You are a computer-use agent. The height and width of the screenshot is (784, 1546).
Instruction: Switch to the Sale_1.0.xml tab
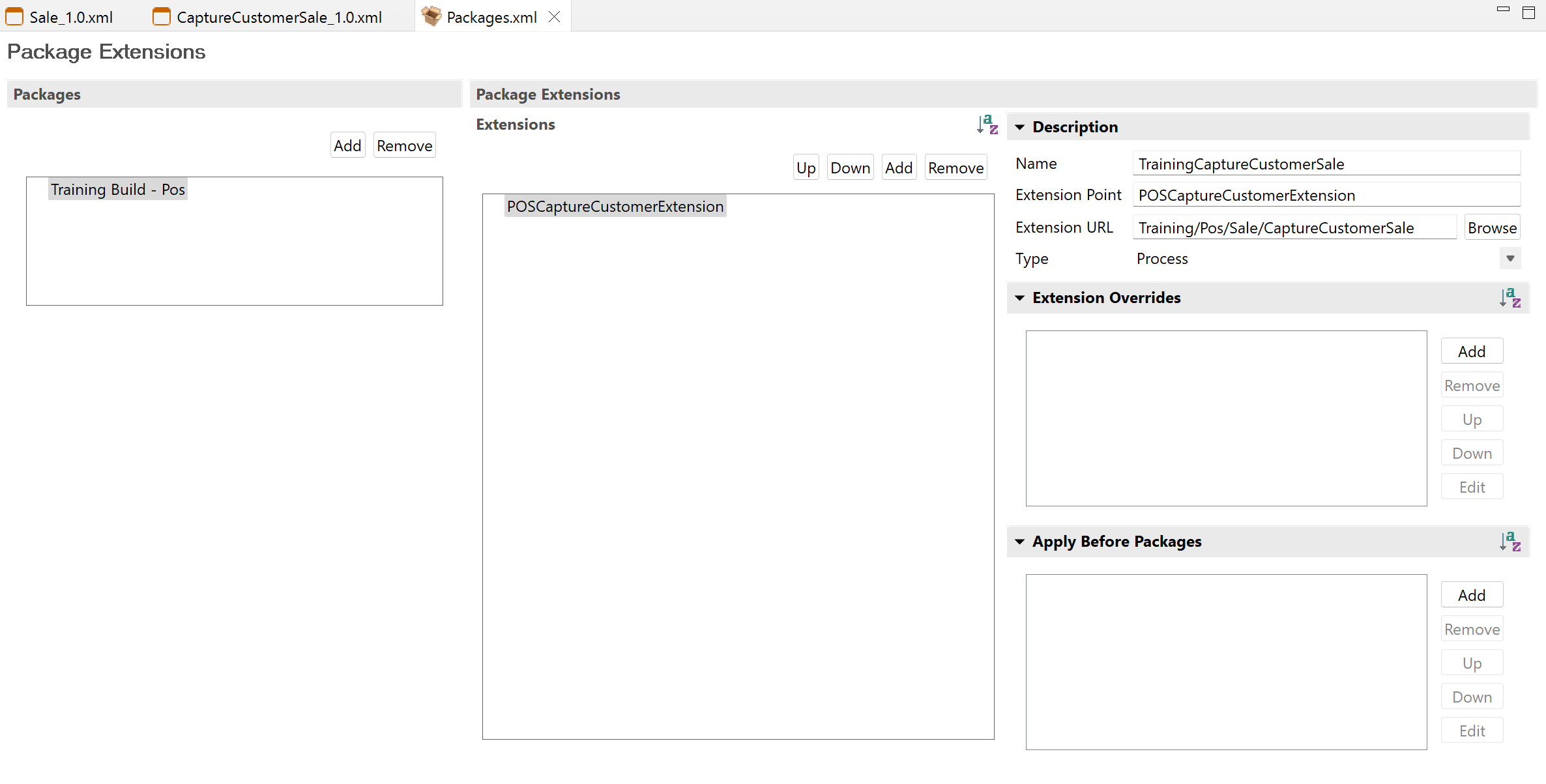pyautogui.click(x=70, y=16)
